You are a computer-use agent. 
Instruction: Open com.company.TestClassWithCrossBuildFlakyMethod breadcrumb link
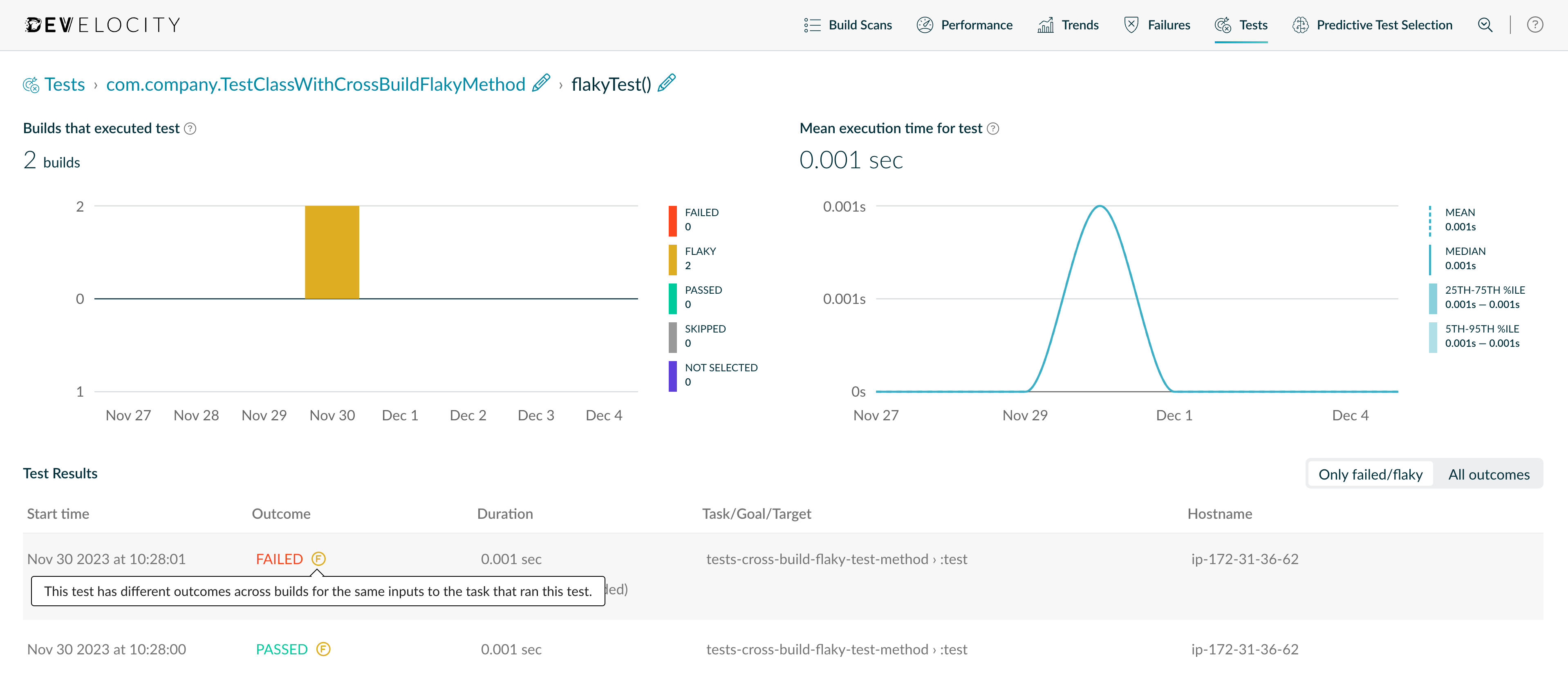click(x=315, y=84)
